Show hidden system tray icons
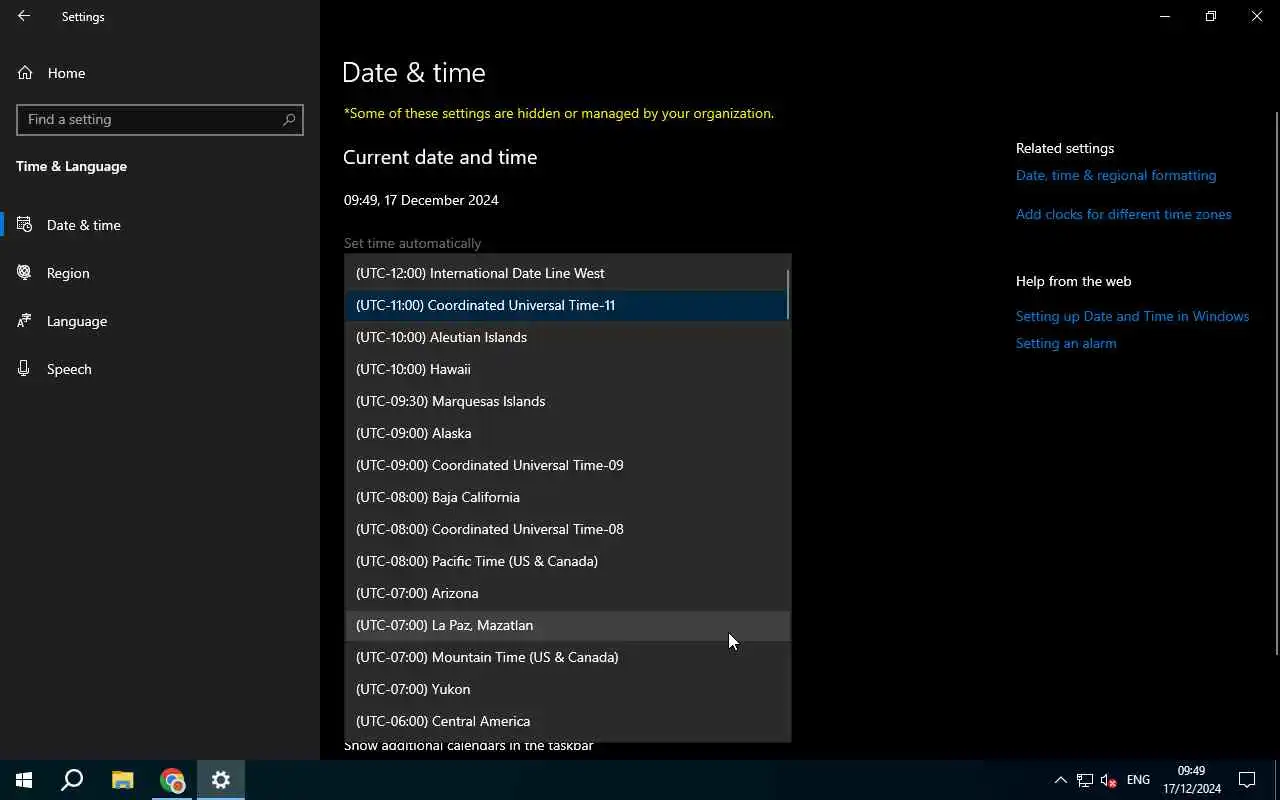Viewport: 1280px width, 800px height. (1060, 780)
